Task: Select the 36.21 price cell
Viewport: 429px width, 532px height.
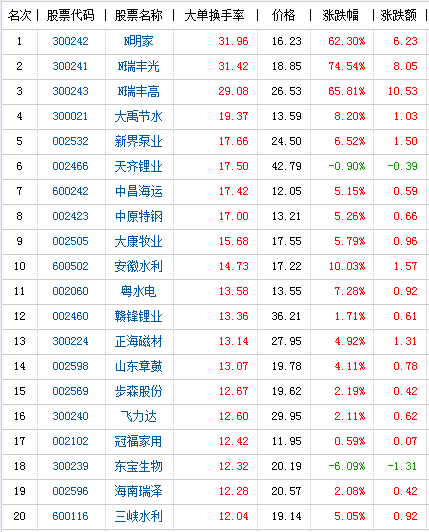Action: [286, 316]
